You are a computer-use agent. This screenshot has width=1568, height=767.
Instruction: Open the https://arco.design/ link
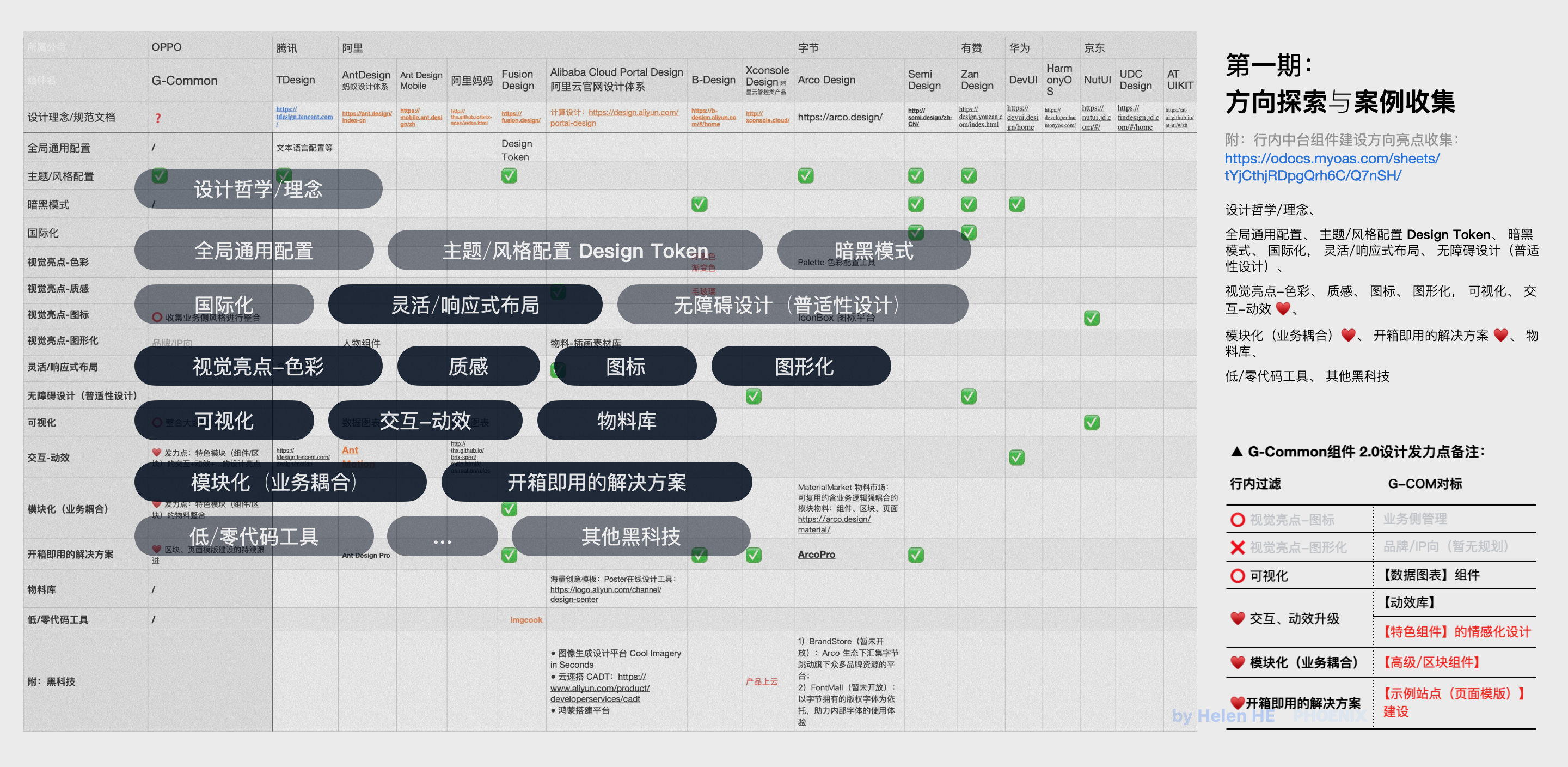pyautogui.click(x=840, y=117)
